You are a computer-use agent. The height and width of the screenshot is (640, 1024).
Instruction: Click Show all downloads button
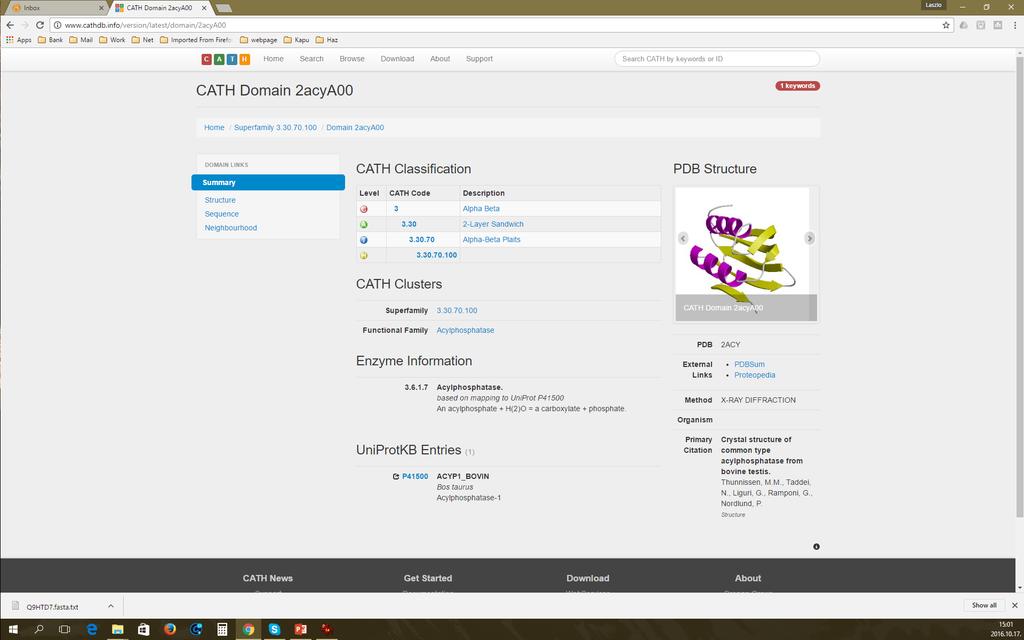pos(984,605)
